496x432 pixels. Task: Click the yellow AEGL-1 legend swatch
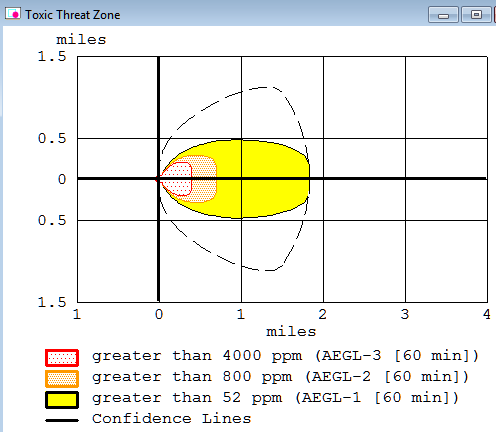coord(62,400)
